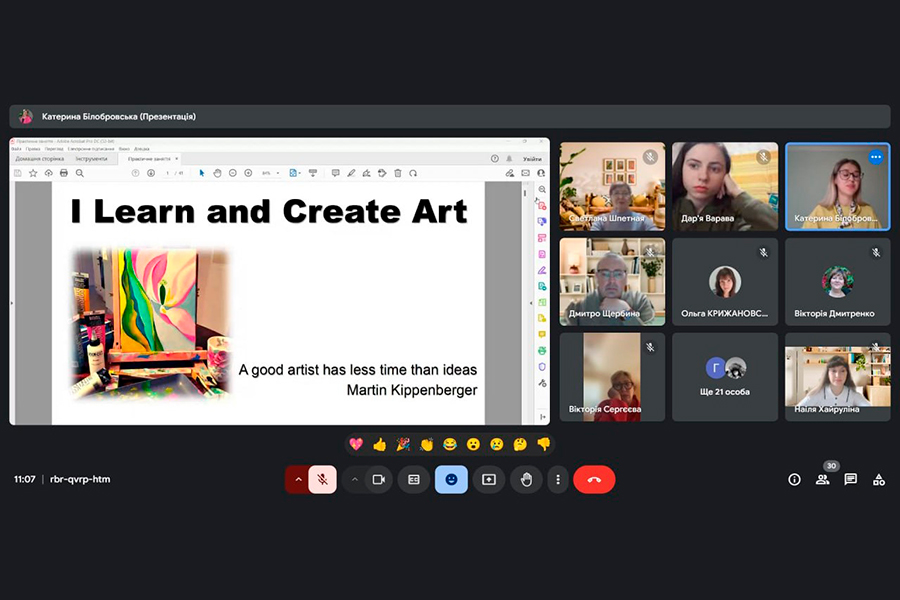900x600 pixels.
Task: Send the crying sad face reaction
Action: (496, 444)
